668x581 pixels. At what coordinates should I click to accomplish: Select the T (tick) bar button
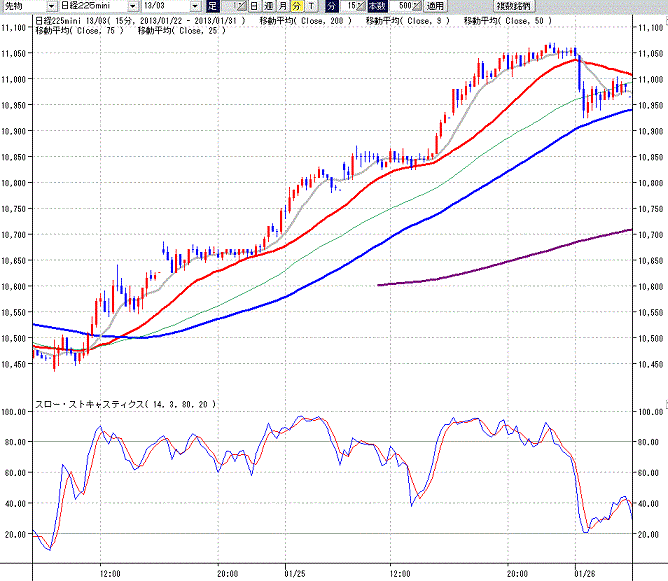[x=311, y=6]
